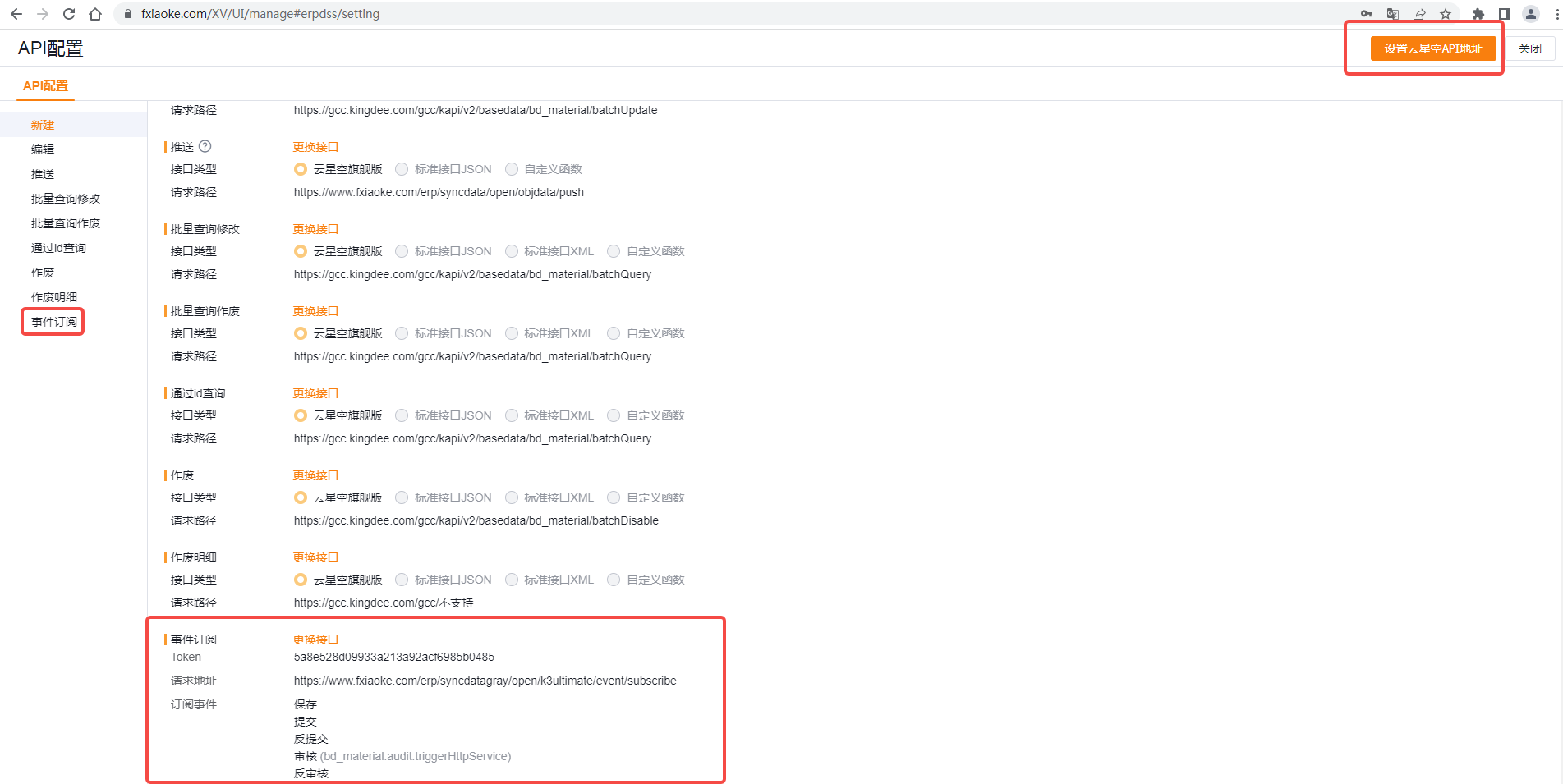Click the batchUpdate request path text
Viewport: 1563px width, 784px height.
476,110
